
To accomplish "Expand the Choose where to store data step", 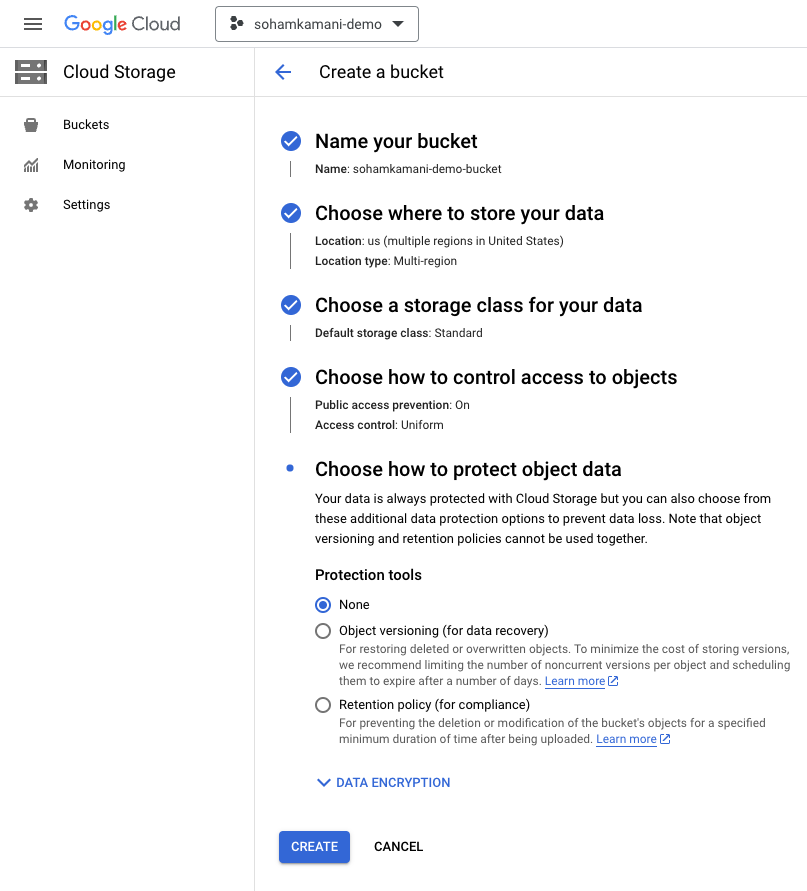I will [x=459, y=213].
